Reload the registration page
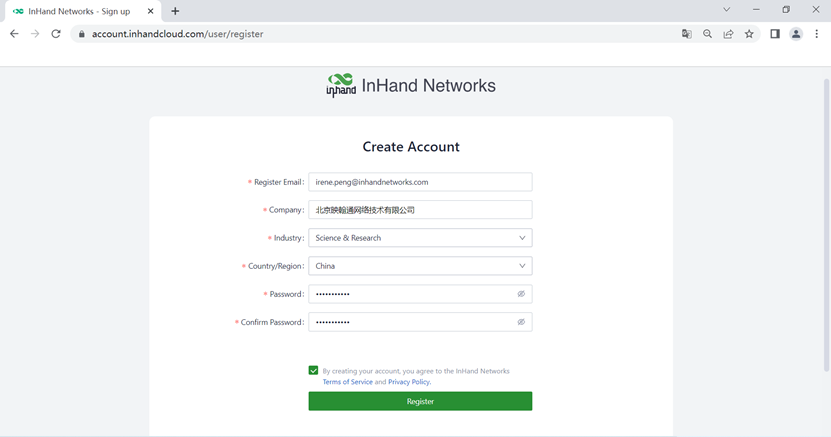This screenshot has width=831, height=437. pos(56,34)
